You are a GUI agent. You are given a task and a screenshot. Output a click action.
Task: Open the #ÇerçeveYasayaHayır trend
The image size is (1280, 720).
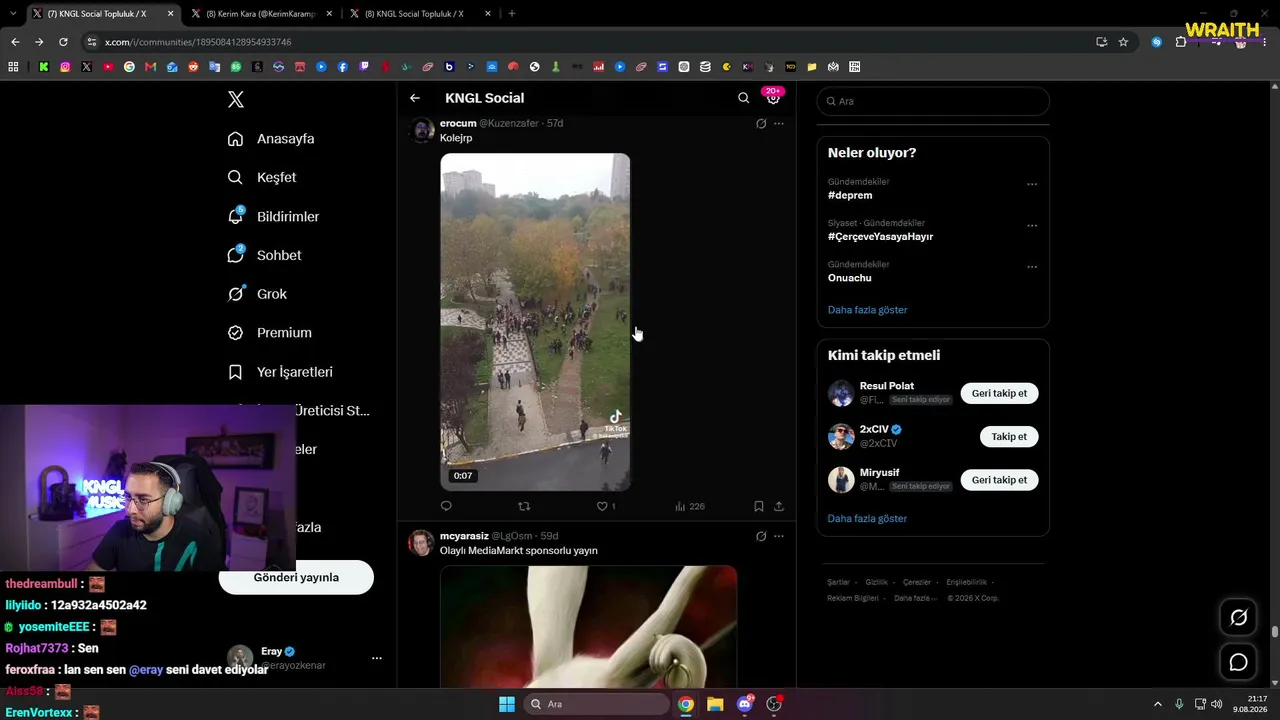coord(880,237)
